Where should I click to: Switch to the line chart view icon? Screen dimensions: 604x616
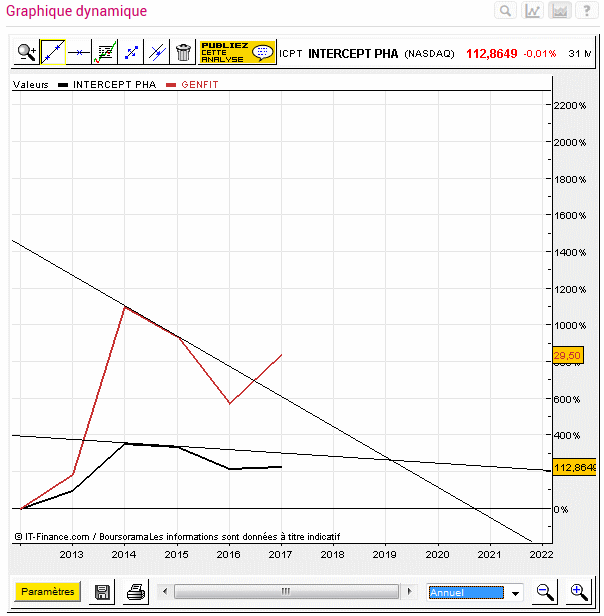coord(532,11)
